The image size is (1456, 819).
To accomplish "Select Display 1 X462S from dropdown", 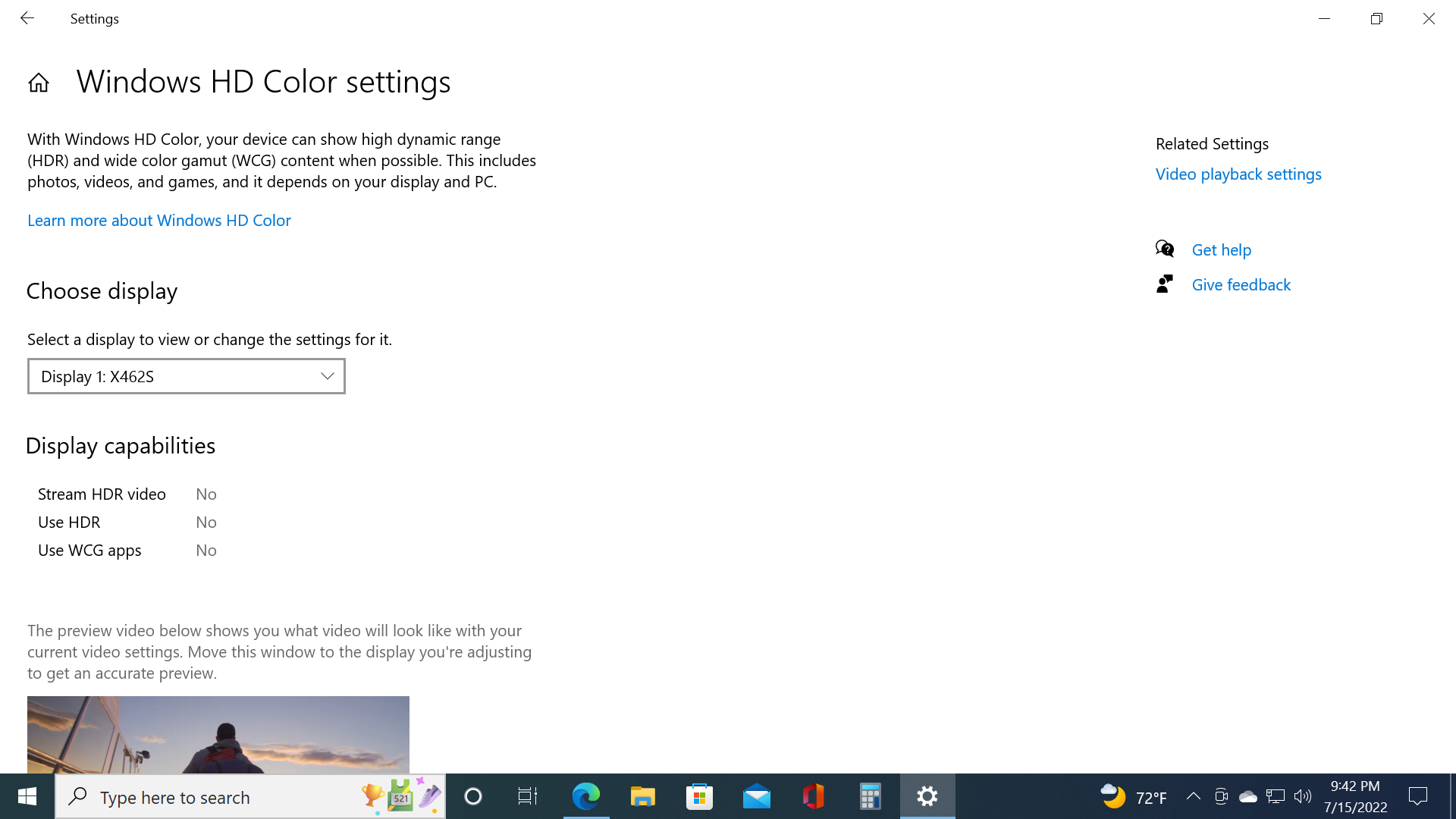I will coord(186,376).
